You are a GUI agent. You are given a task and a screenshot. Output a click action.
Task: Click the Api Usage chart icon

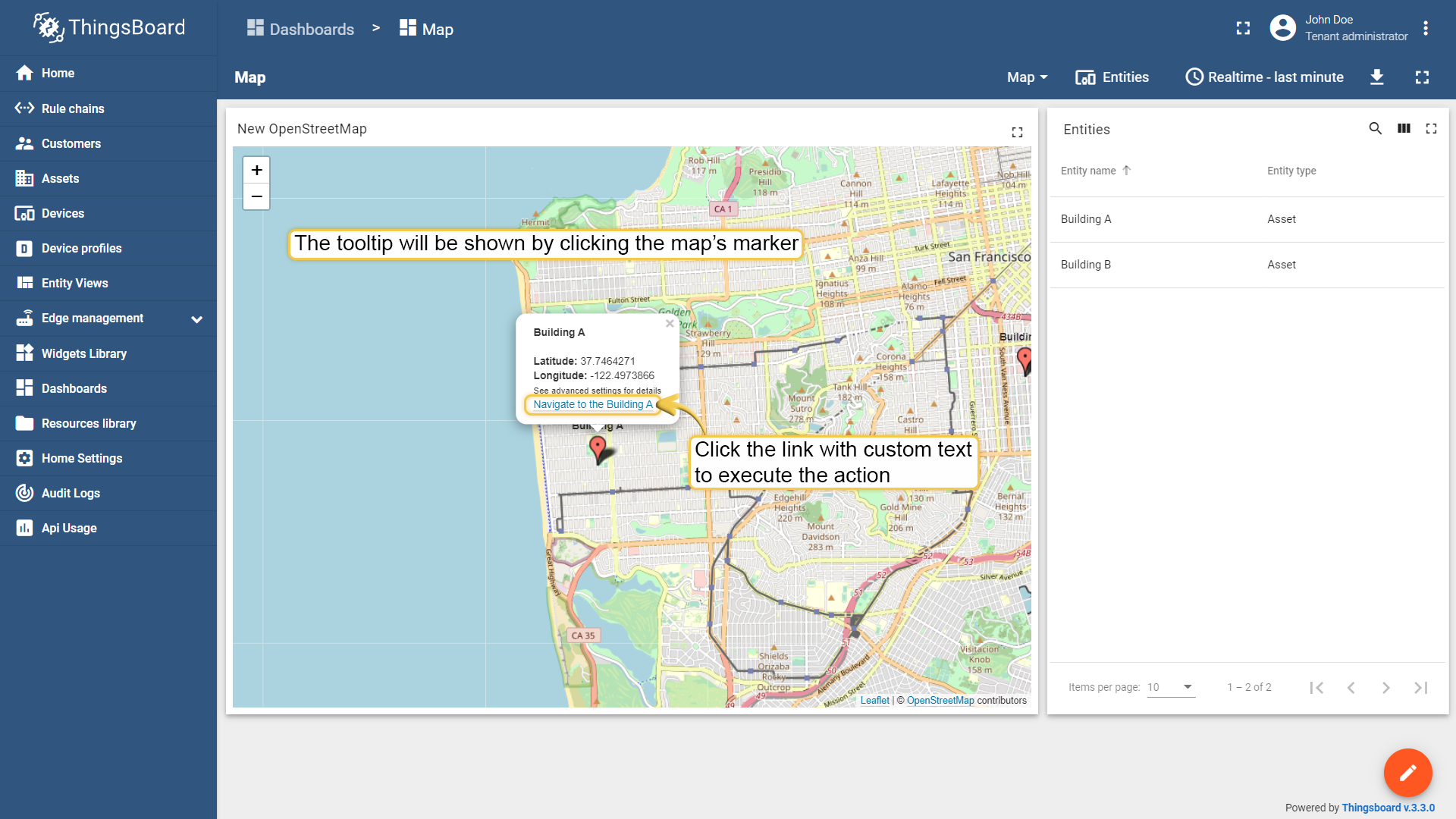tap(24, 528)
